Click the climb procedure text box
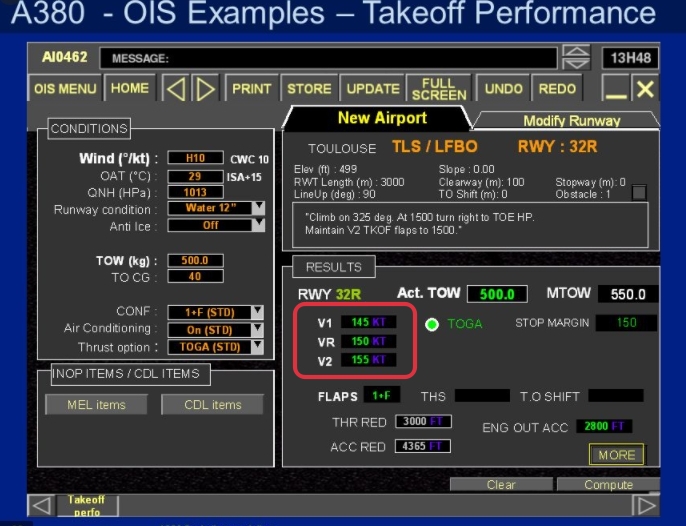This screenshot has width=686, height=526. point(470,225)
